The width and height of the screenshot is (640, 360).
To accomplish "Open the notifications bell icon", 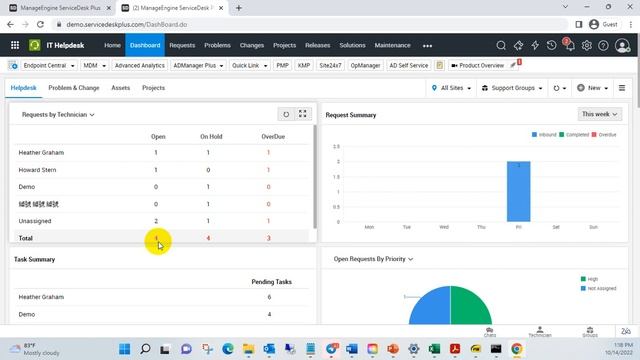I will pyautogui.click(x=570, y=45).
